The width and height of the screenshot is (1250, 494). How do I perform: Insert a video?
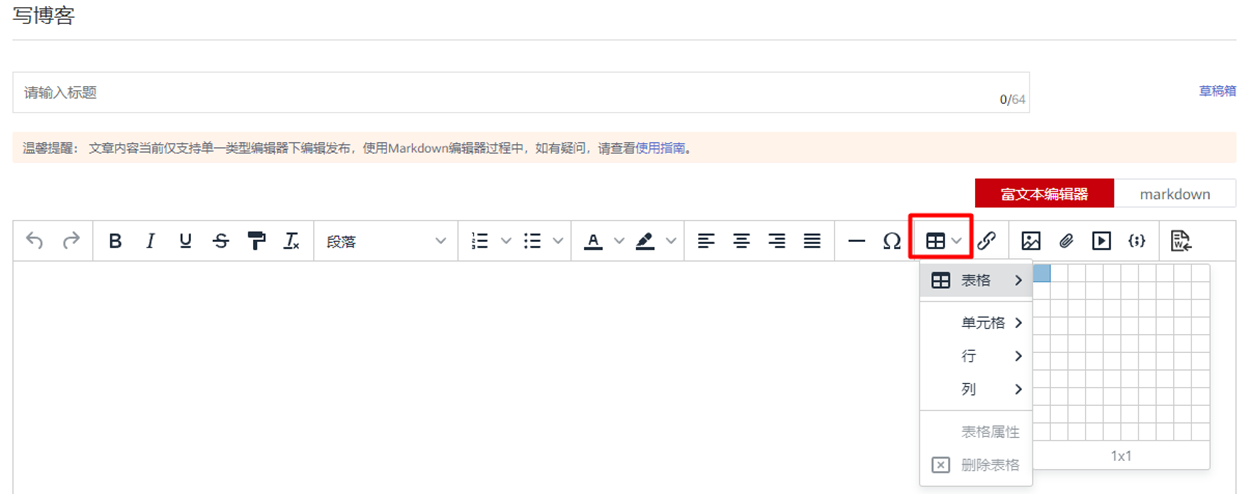pyautogui.click(x=1101, y=241)
